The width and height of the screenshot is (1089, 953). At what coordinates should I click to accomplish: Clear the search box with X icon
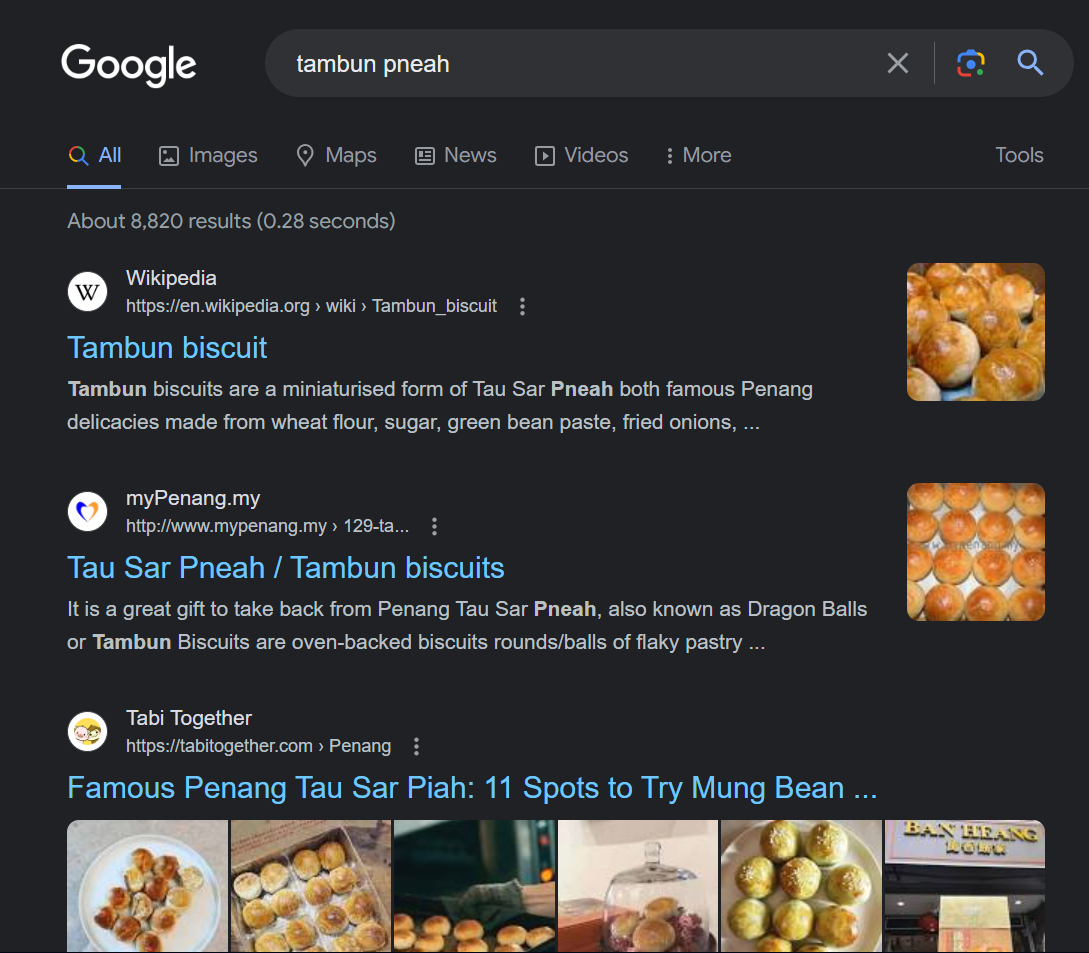(x=897, y=63)
